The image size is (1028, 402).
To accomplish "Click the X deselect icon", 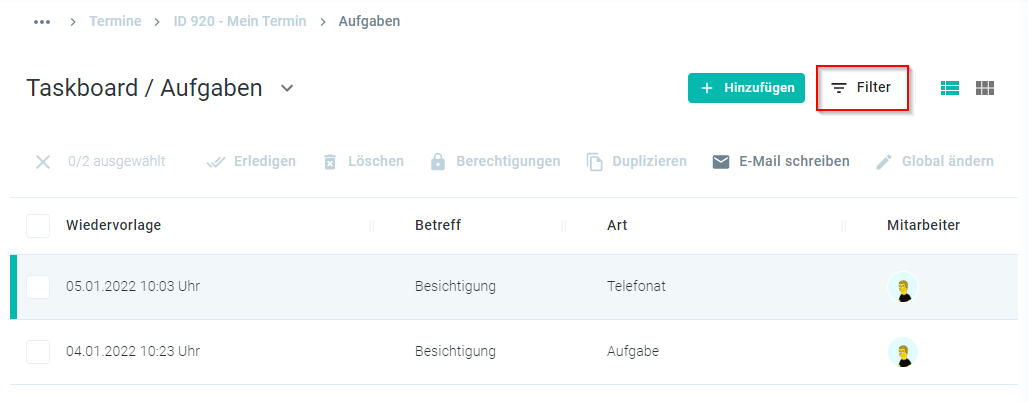I will (x=43, y=162).
